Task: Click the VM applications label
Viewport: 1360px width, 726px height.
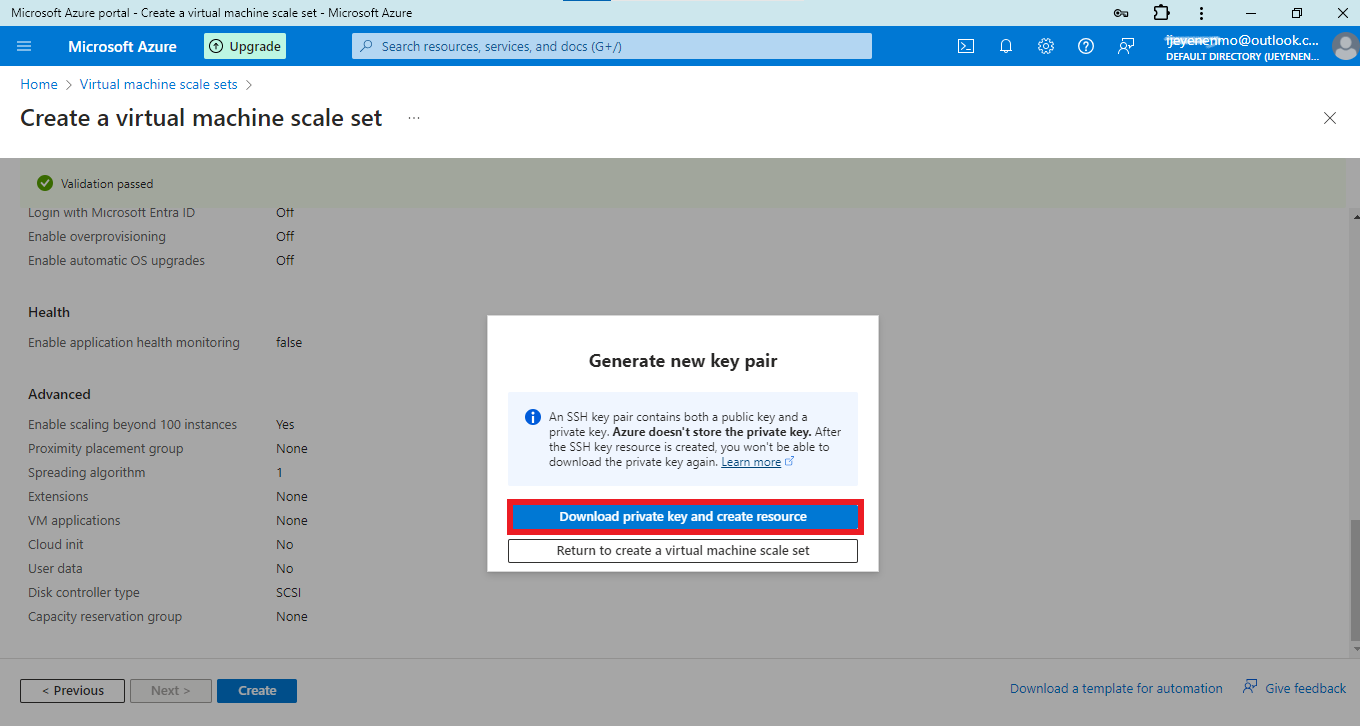Action: pos(74,521)
